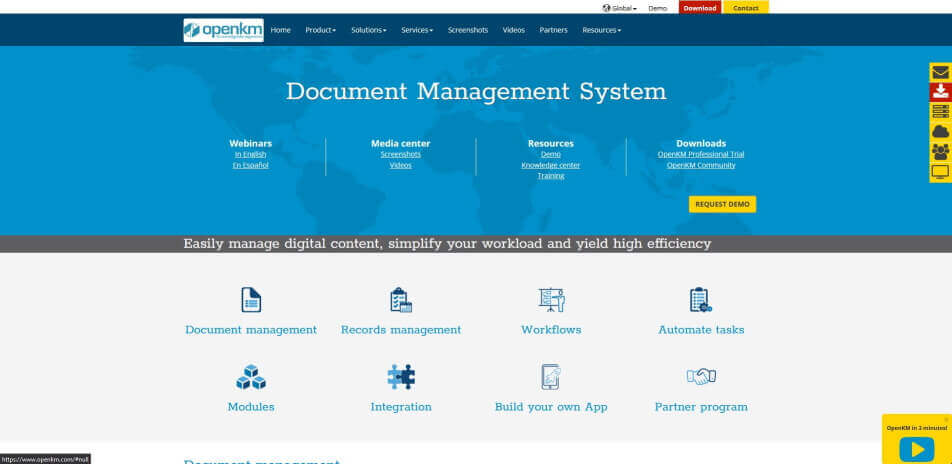Open OpenKM Community download link
The image size is (952, 464).
[x=701, y=165]
